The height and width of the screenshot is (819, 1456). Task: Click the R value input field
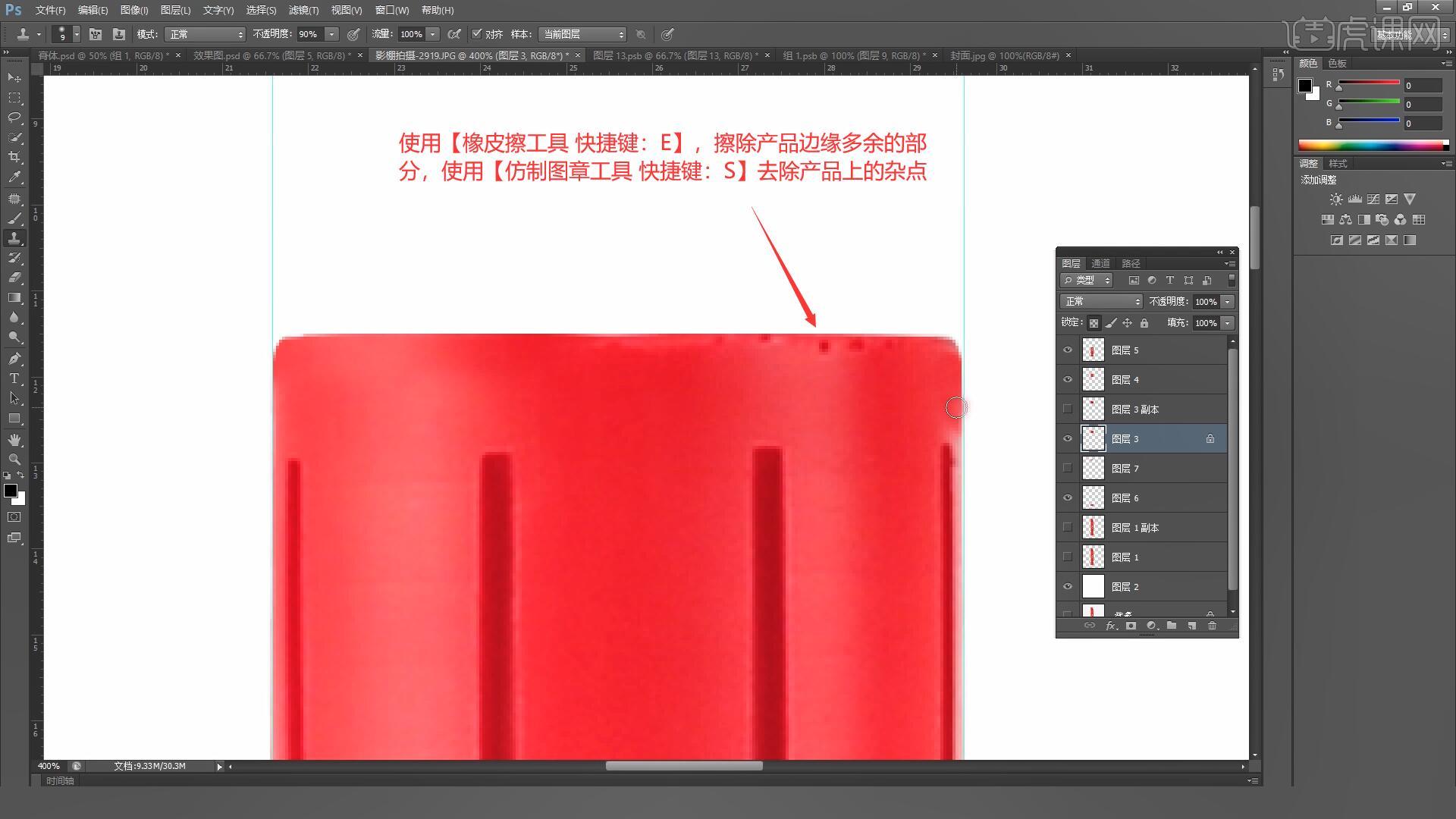point(1423,86)
